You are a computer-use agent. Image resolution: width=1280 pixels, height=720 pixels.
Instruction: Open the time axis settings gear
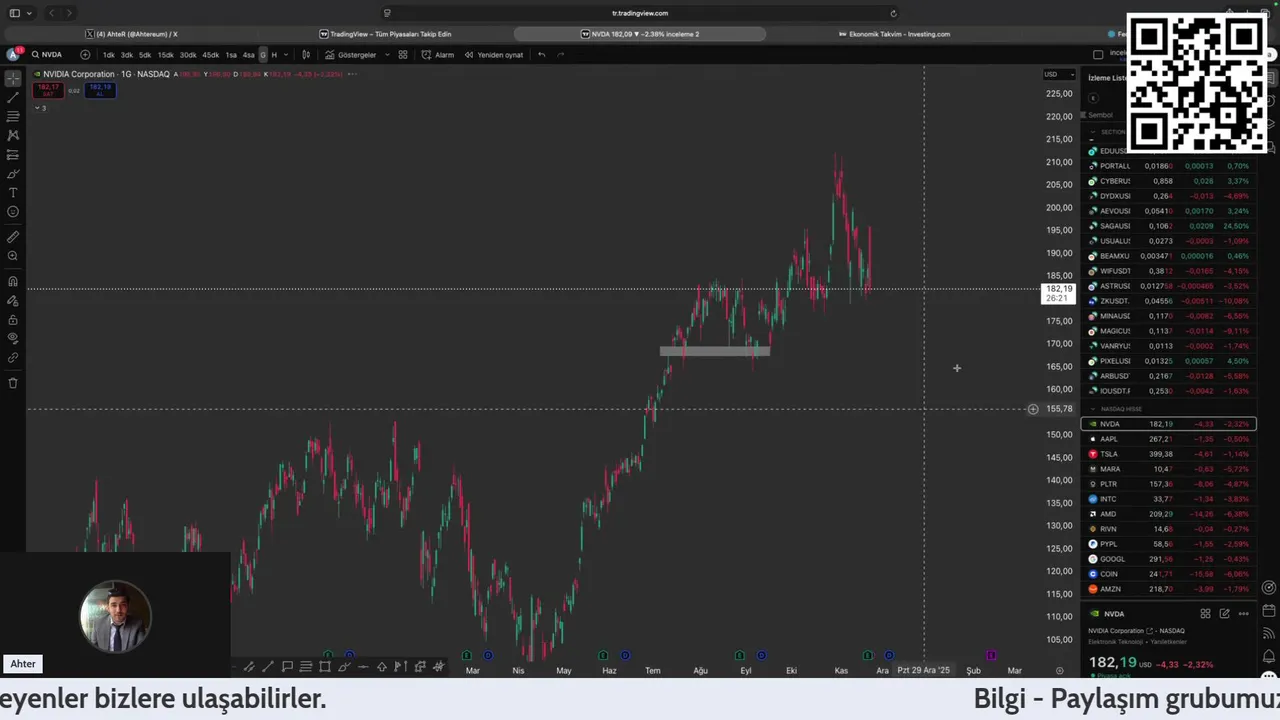point(1059,670)
